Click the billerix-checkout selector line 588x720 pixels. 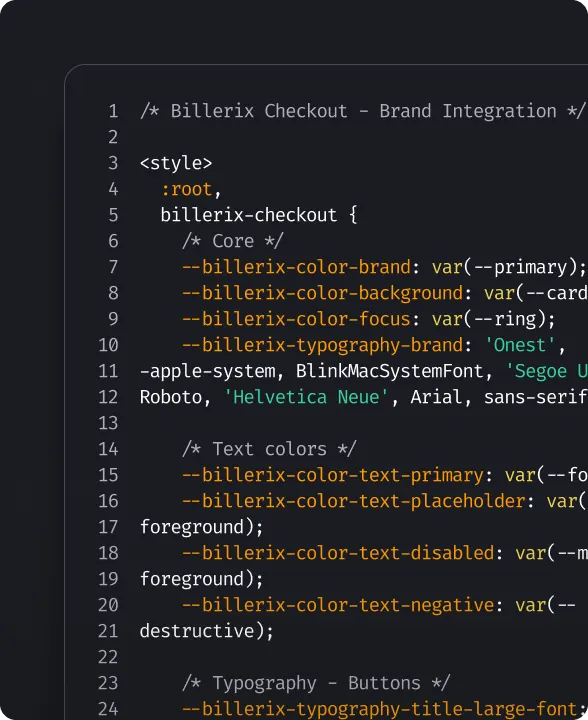pyautogui.click(x=259, y=215)
